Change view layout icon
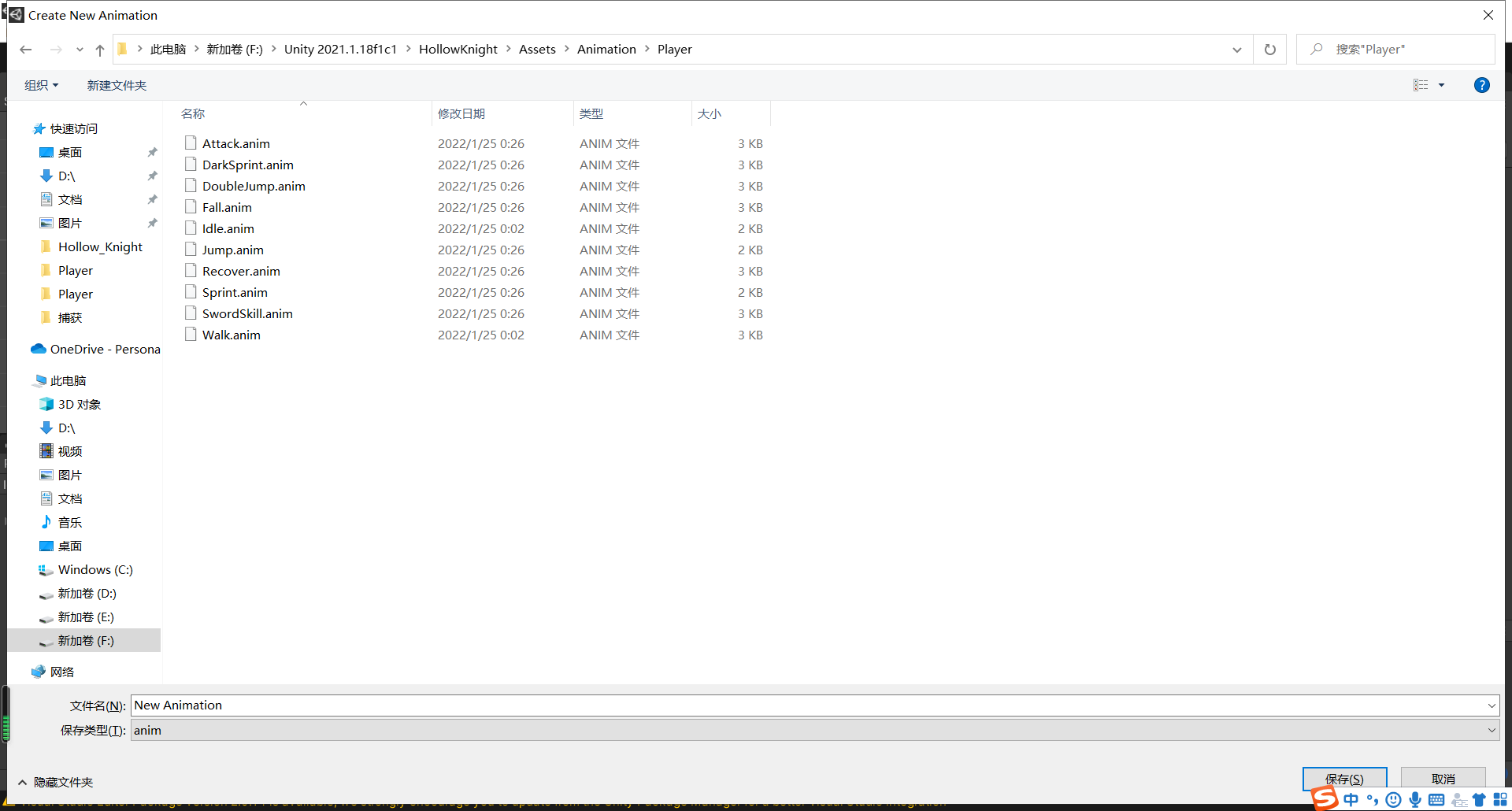The height and width of the screenshot is (811, 1512). pos(1421,85)
